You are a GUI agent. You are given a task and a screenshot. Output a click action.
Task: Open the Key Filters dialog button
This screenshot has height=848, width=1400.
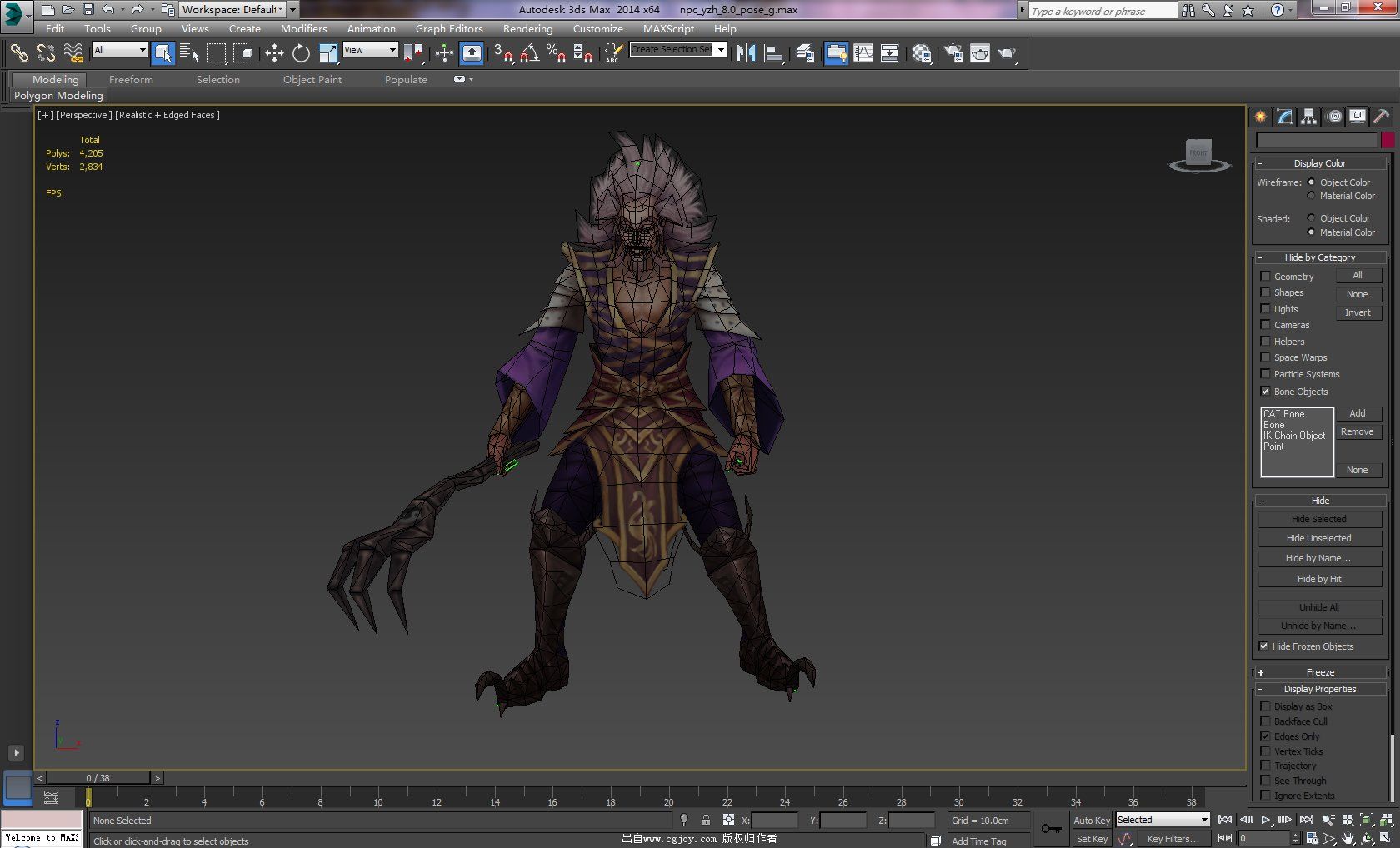[1172, 839]
